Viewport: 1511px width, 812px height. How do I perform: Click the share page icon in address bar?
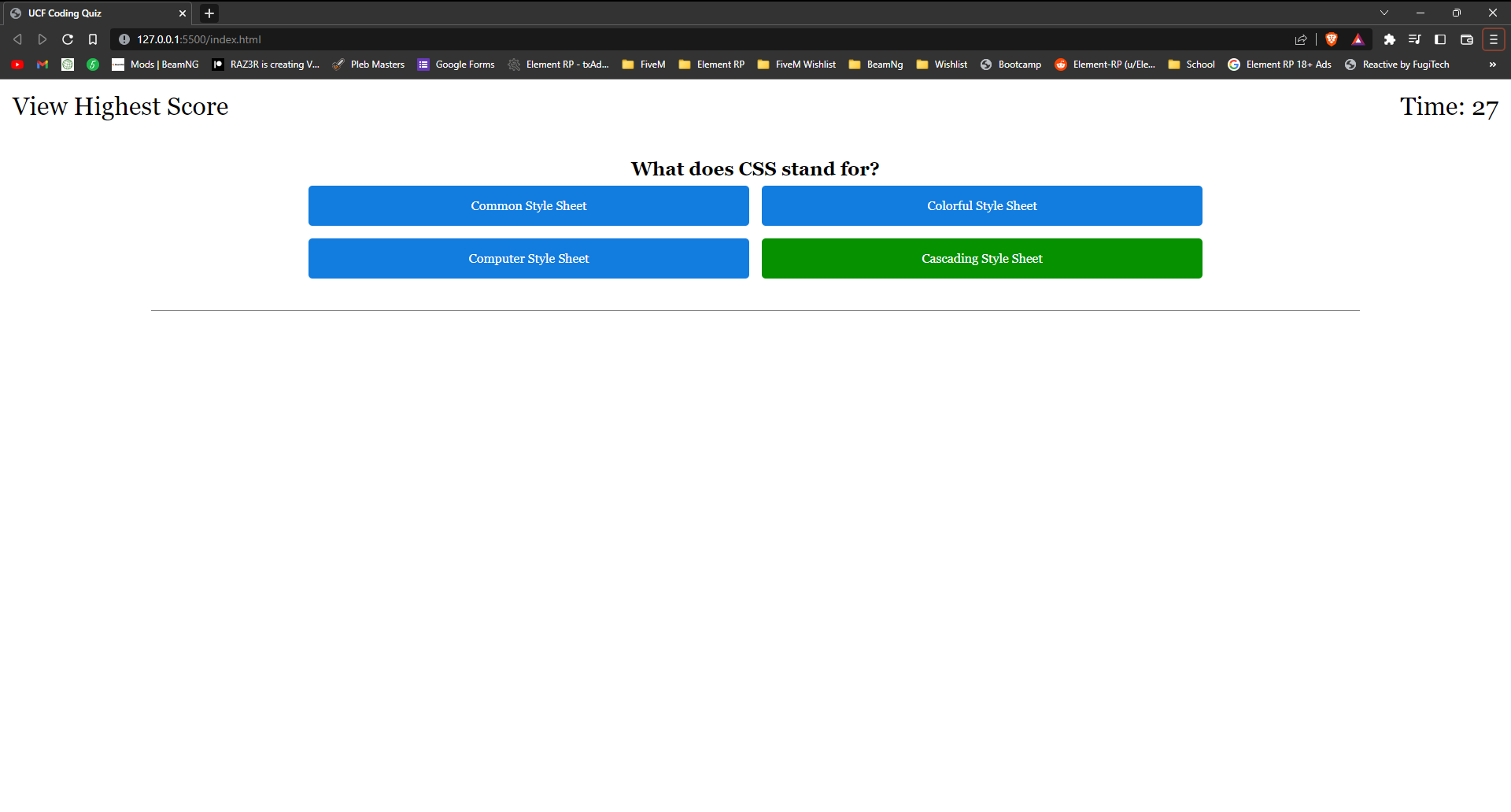coord(1301,39)
